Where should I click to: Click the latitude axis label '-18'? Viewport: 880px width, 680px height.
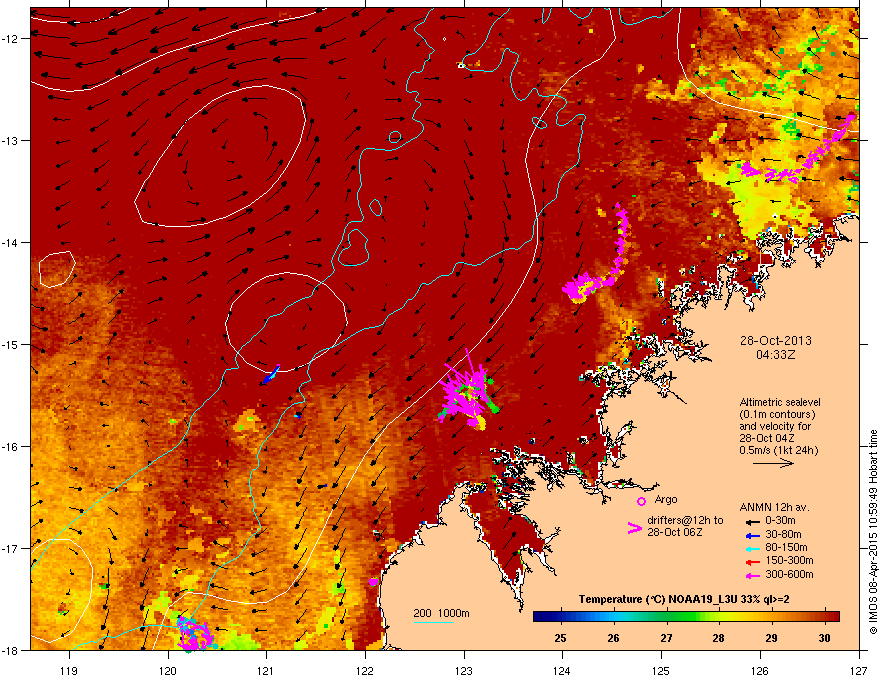[x=12, y=650]
